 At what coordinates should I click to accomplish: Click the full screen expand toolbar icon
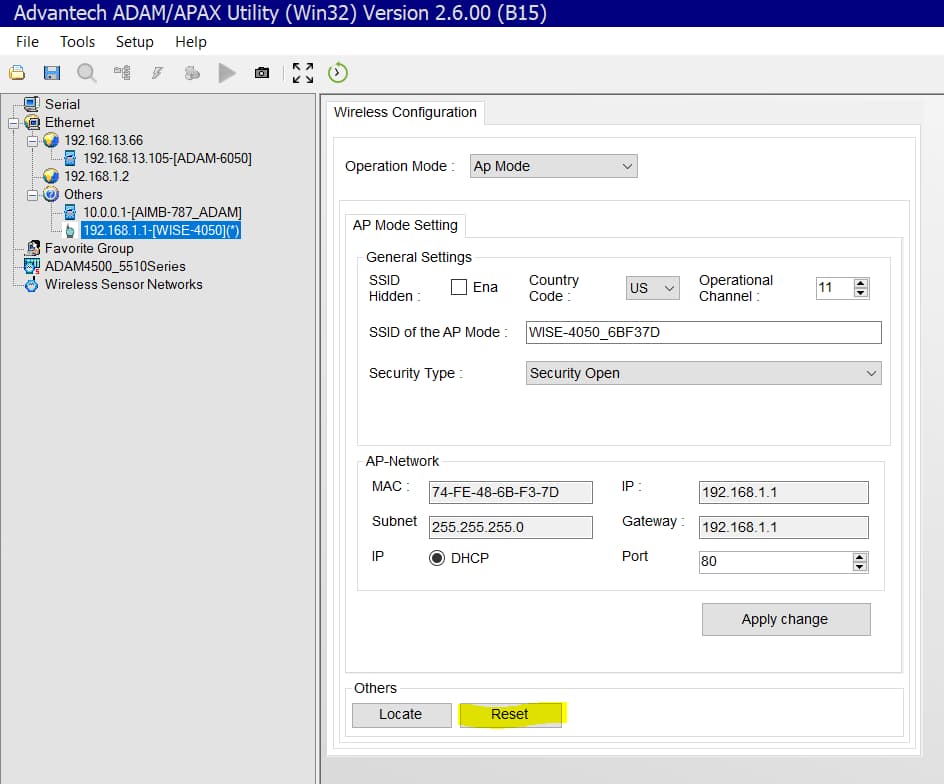pos(303,73)
